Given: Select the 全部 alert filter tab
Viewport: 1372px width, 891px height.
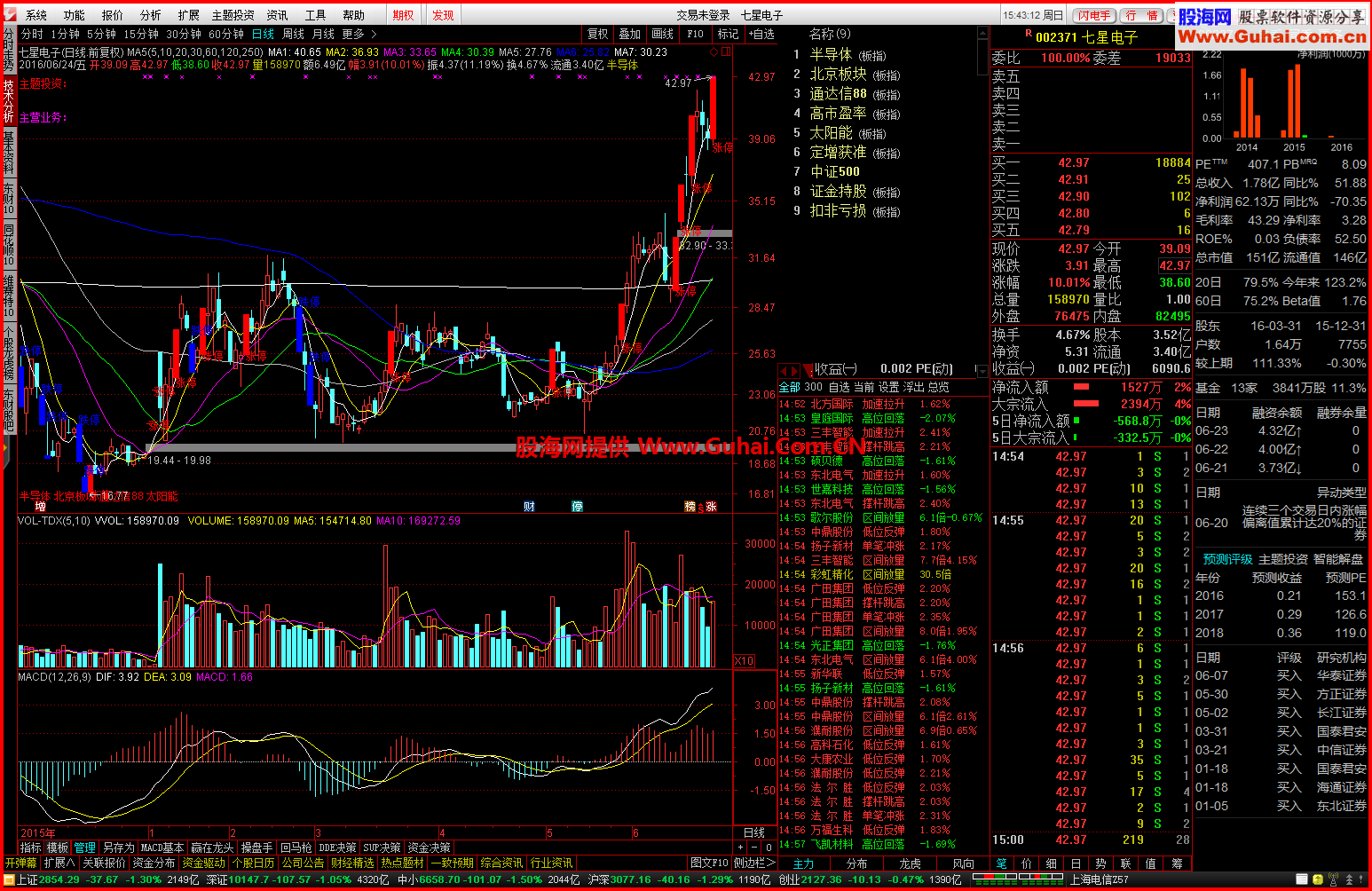Looking at the screenshot, I should click(789, 387).
